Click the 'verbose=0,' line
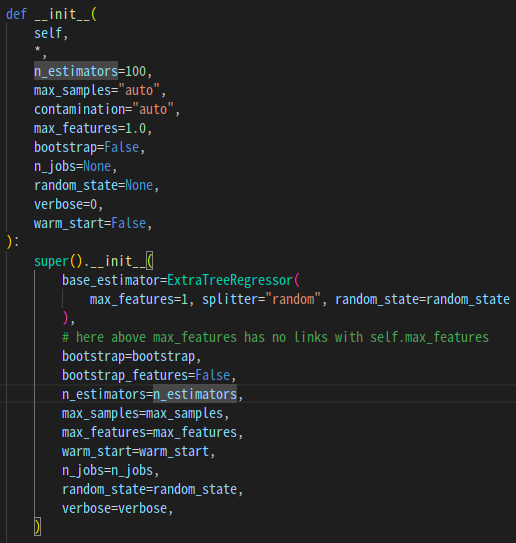Screen dimensions: 516x543 click(69, 204)
